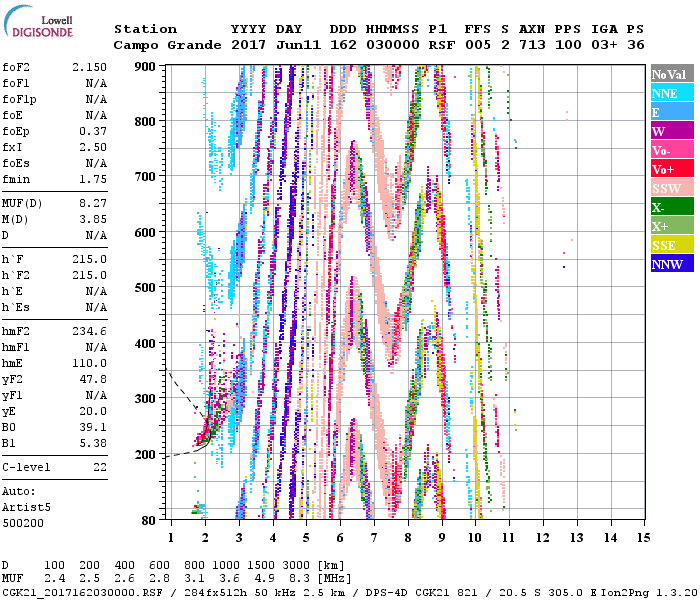Pick the W purple legend entry
This screenshot has height=600, width=700.
(670, 131)
